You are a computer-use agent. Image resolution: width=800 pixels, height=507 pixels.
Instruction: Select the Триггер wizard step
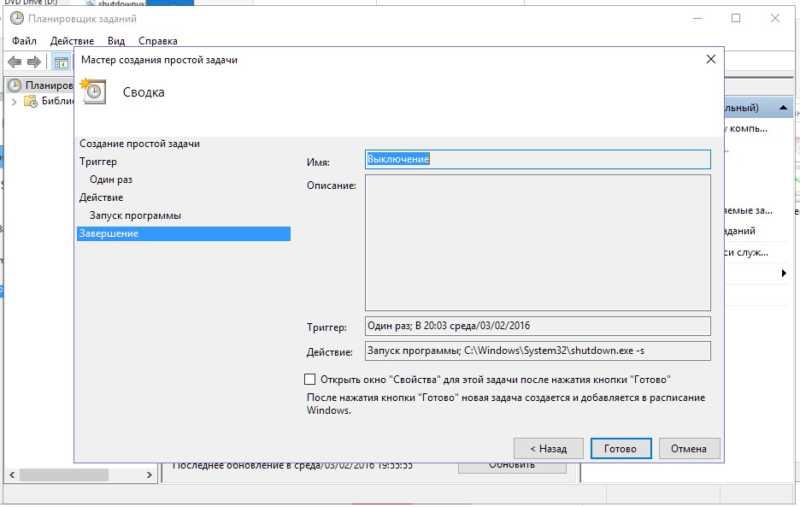click(98, 162)
